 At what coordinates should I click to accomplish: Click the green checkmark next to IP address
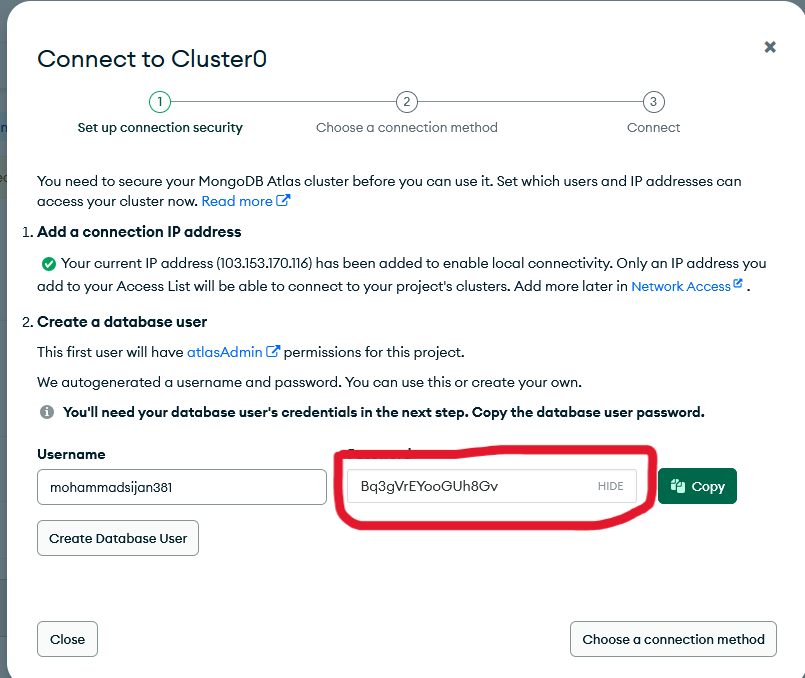click(48, 264)
